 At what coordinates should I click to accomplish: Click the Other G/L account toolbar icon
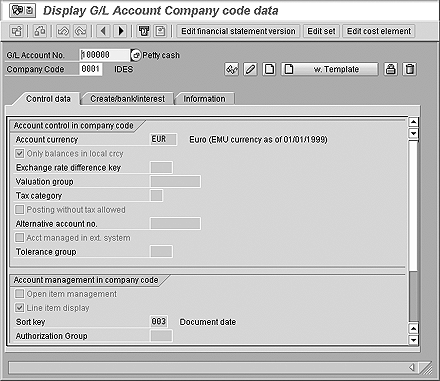point(16,31)
